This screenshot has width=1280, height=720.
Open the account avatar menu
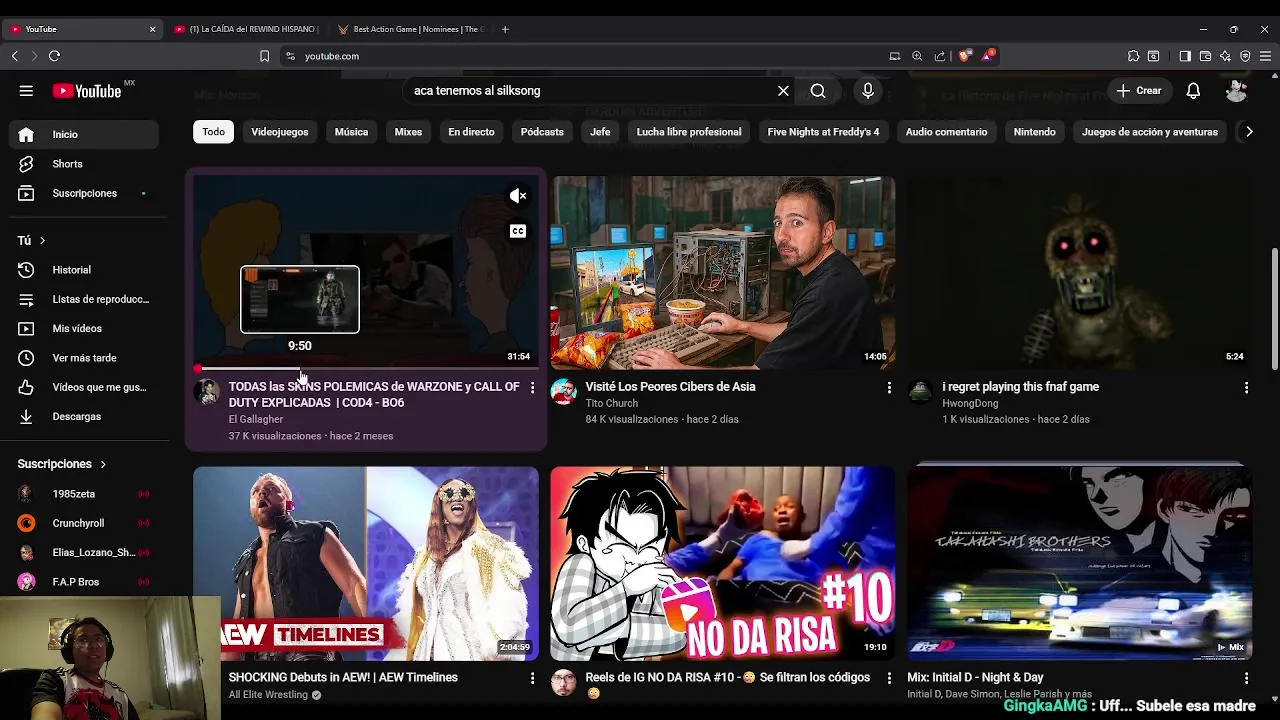click(x=1236, y=91)
